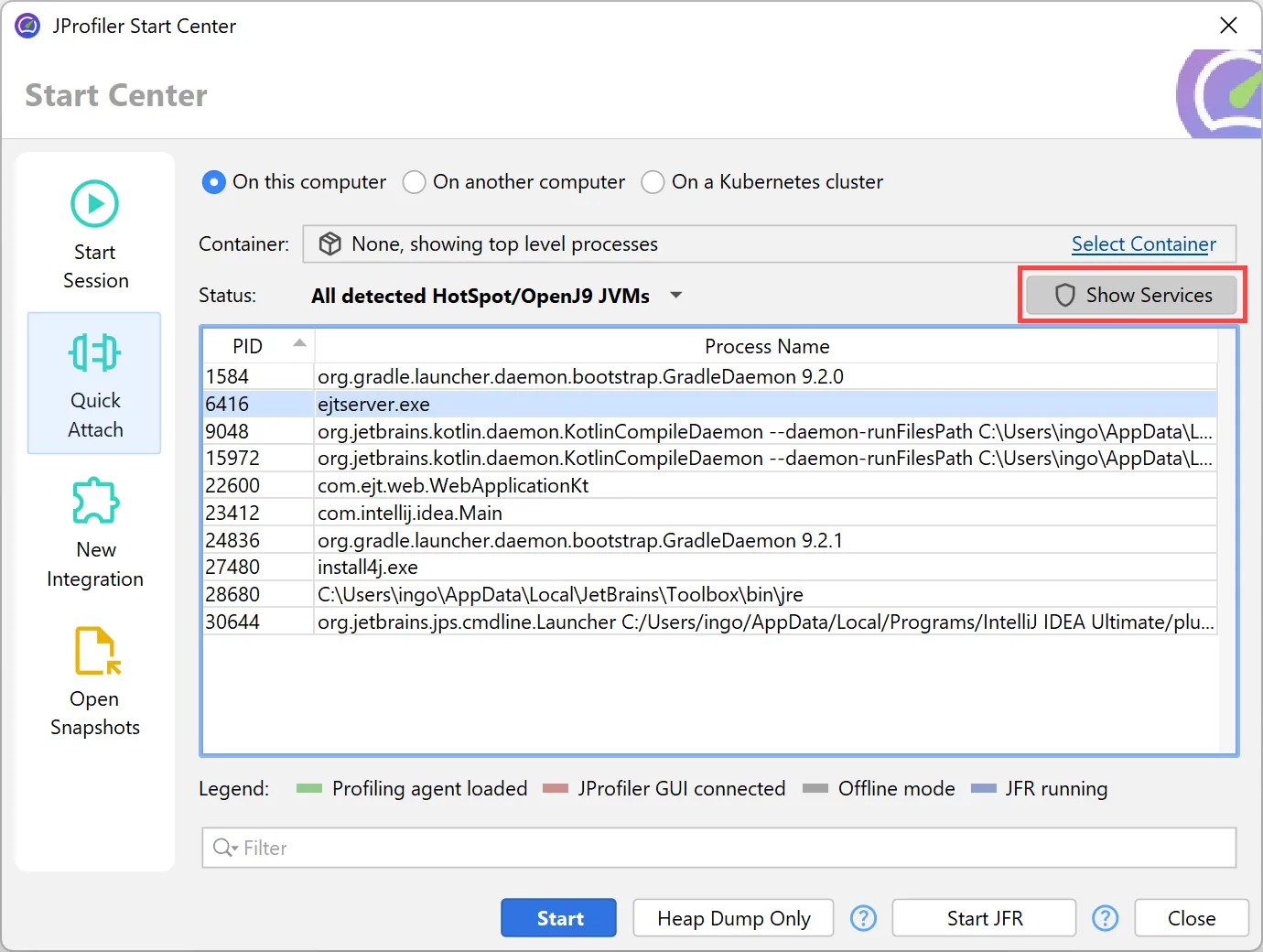1263x952 pixels.
Task: Click the Select Container link
Action: (x=1144, y=243)
